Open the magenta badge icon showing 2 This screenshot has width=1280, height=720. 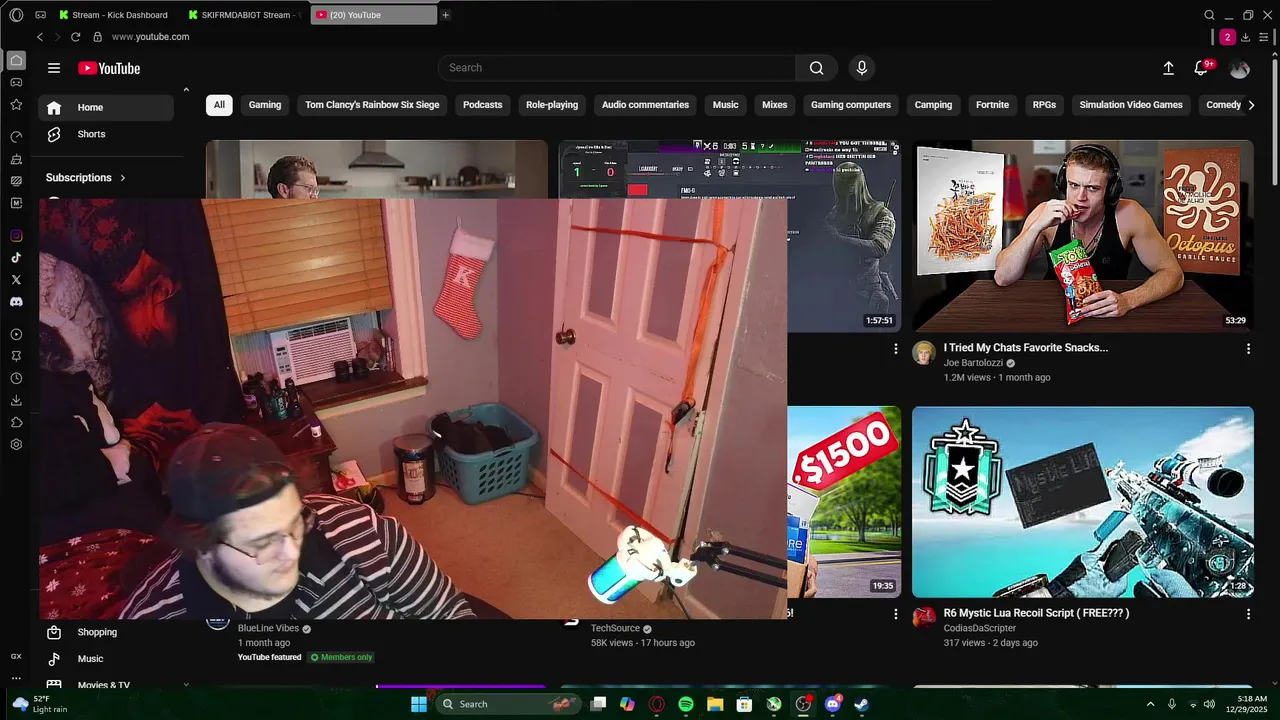click(1227, 37)
